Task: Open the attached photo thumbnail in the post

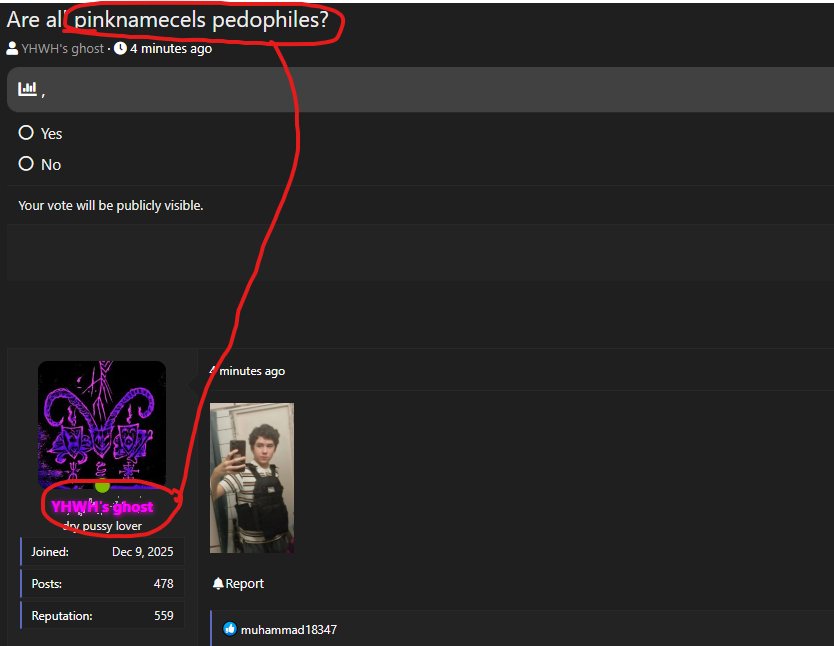Action: click(252, 477)
